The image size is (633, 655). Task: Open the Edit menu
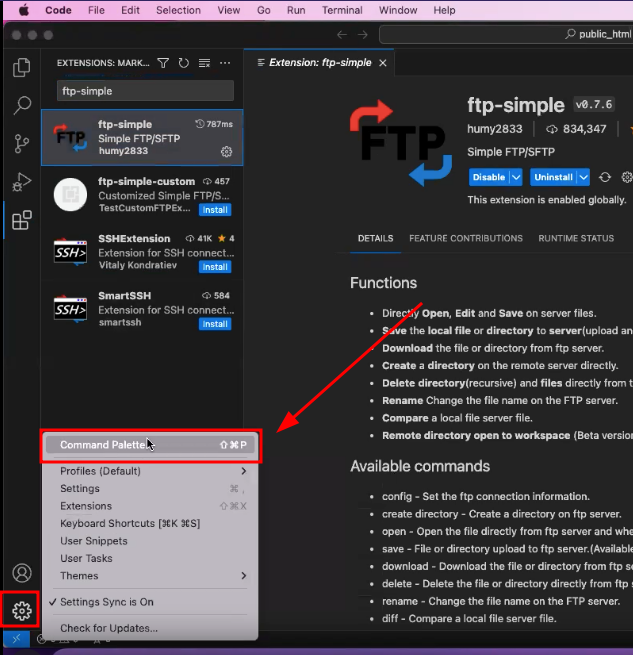click(130, 10)
